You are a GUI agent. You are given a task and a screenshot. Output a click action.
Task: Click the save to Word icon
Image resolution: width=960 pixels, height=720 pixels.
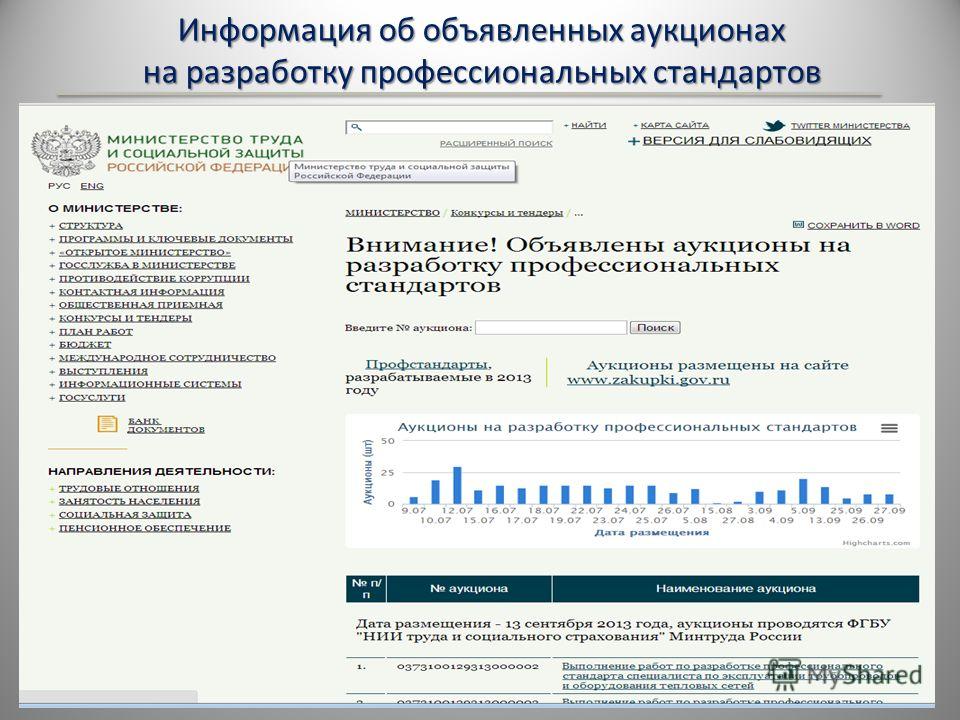pos(798,225)
